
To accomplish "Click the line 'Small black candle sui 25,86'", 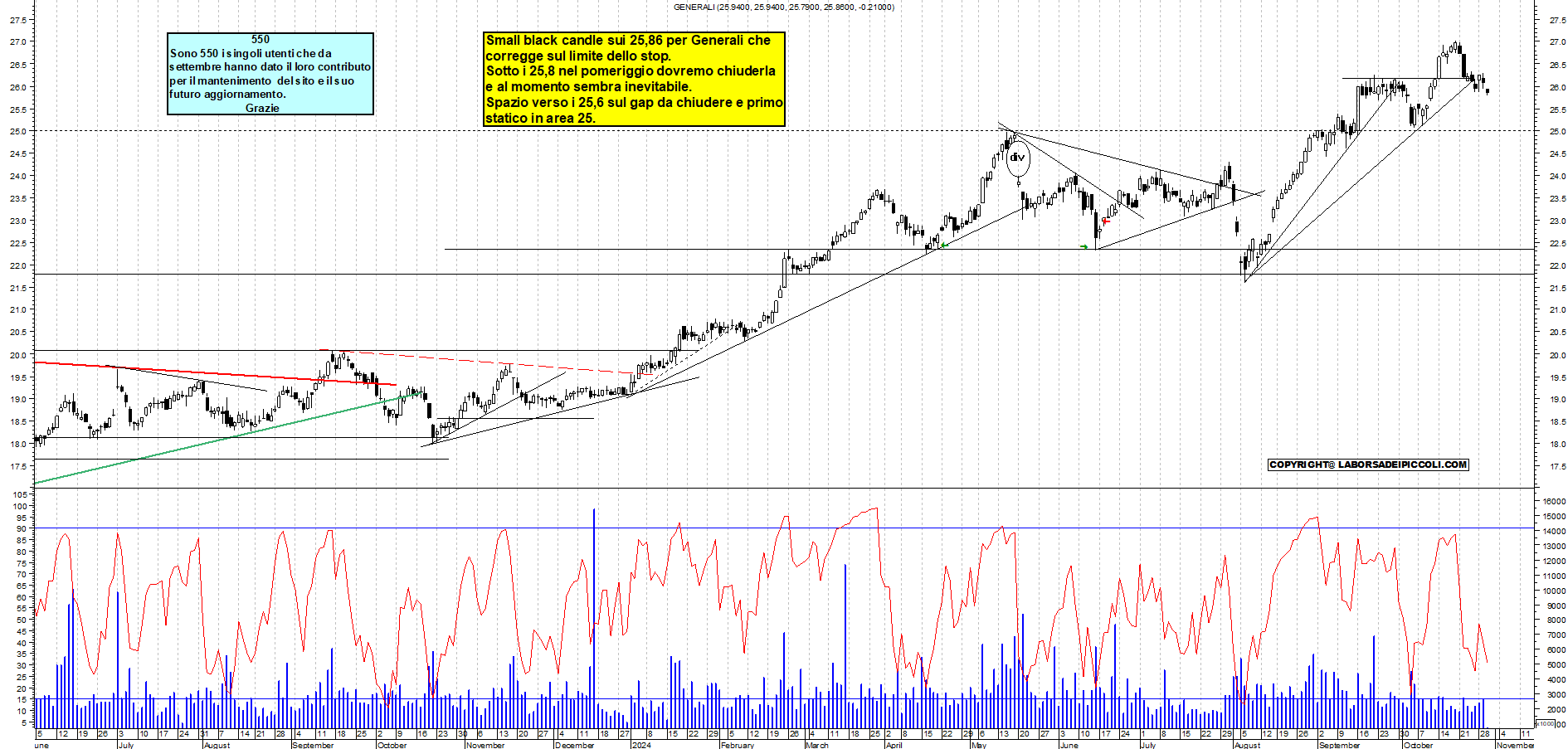I will 628,41.
